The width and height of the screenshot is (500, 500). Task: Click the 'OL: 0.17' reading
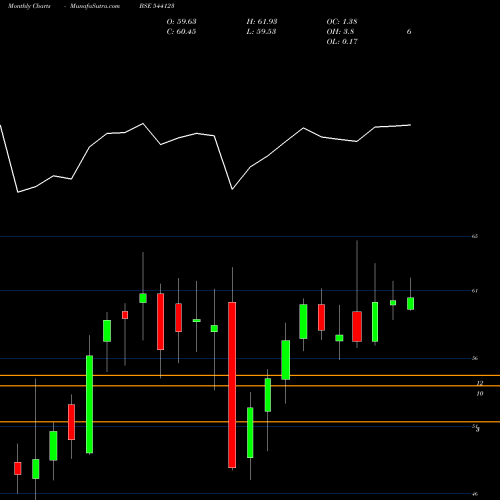click(342, 42)
